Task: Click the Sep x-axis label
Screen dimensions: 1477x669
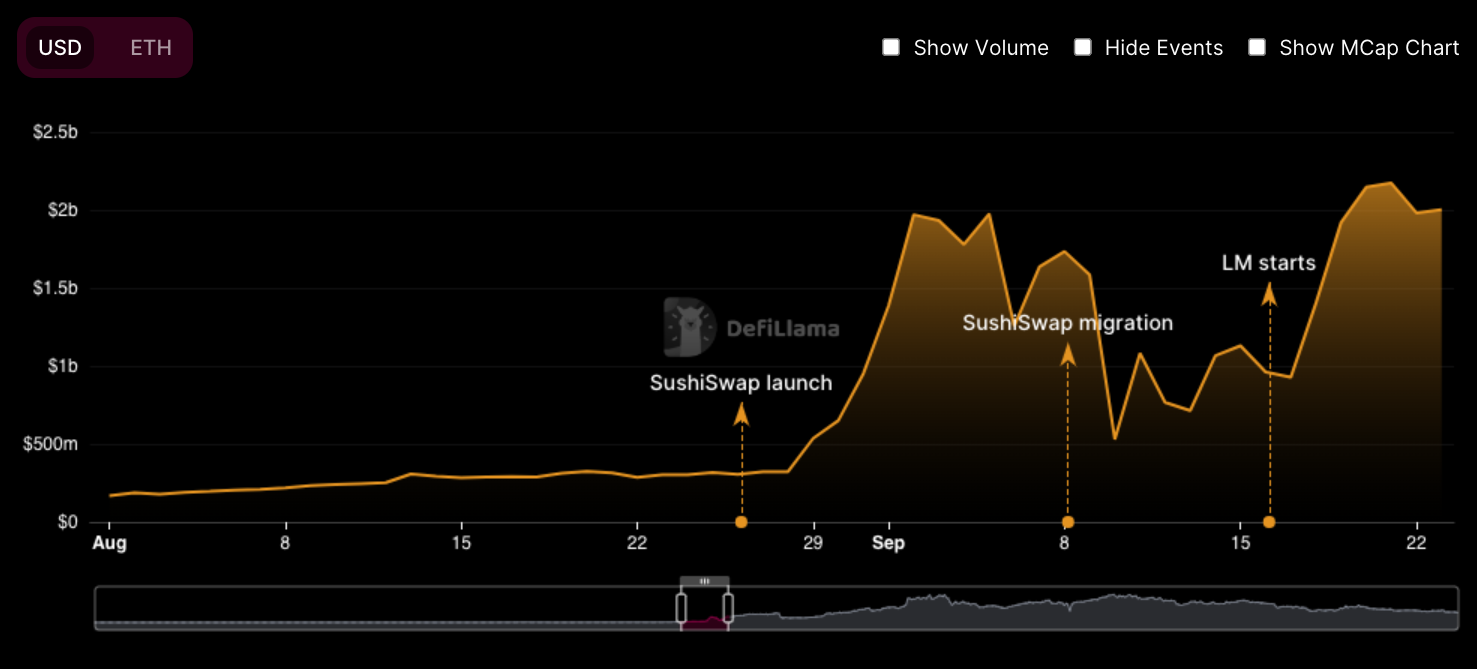Action: pyautogui.click(x=888, y=543)
